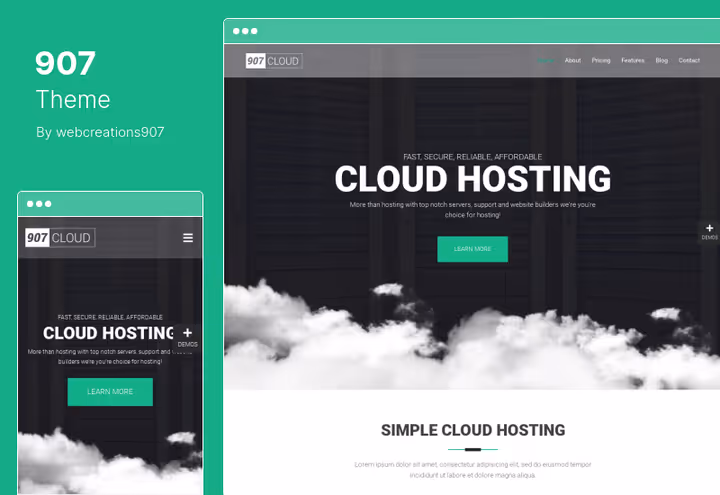Click the Learn More button in the desktop preview
Viewport: 720px width, 495px height.
472,249
